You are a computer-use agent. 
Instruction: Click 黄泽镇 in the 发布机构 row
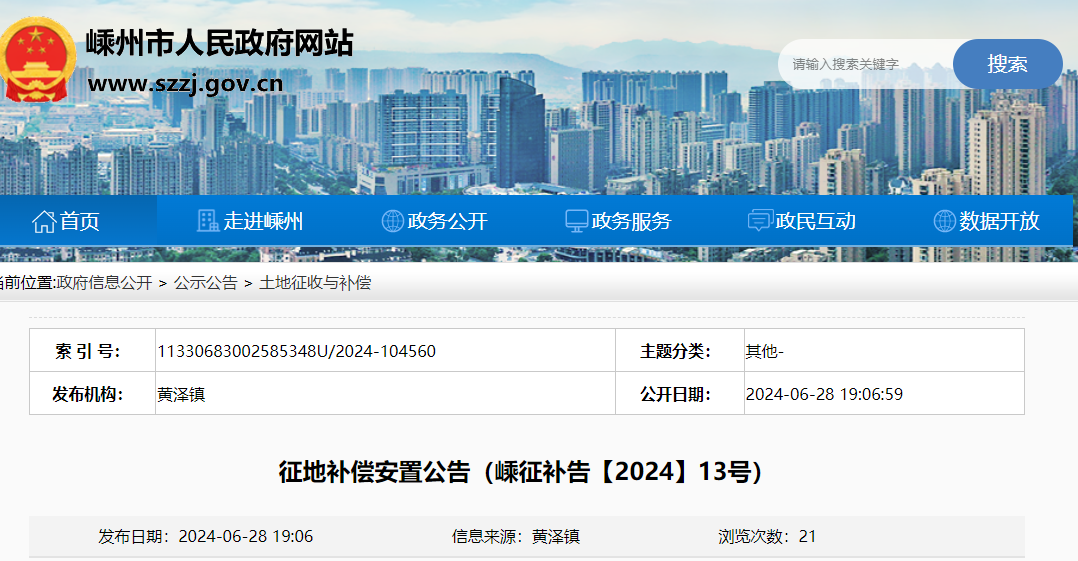181,394
